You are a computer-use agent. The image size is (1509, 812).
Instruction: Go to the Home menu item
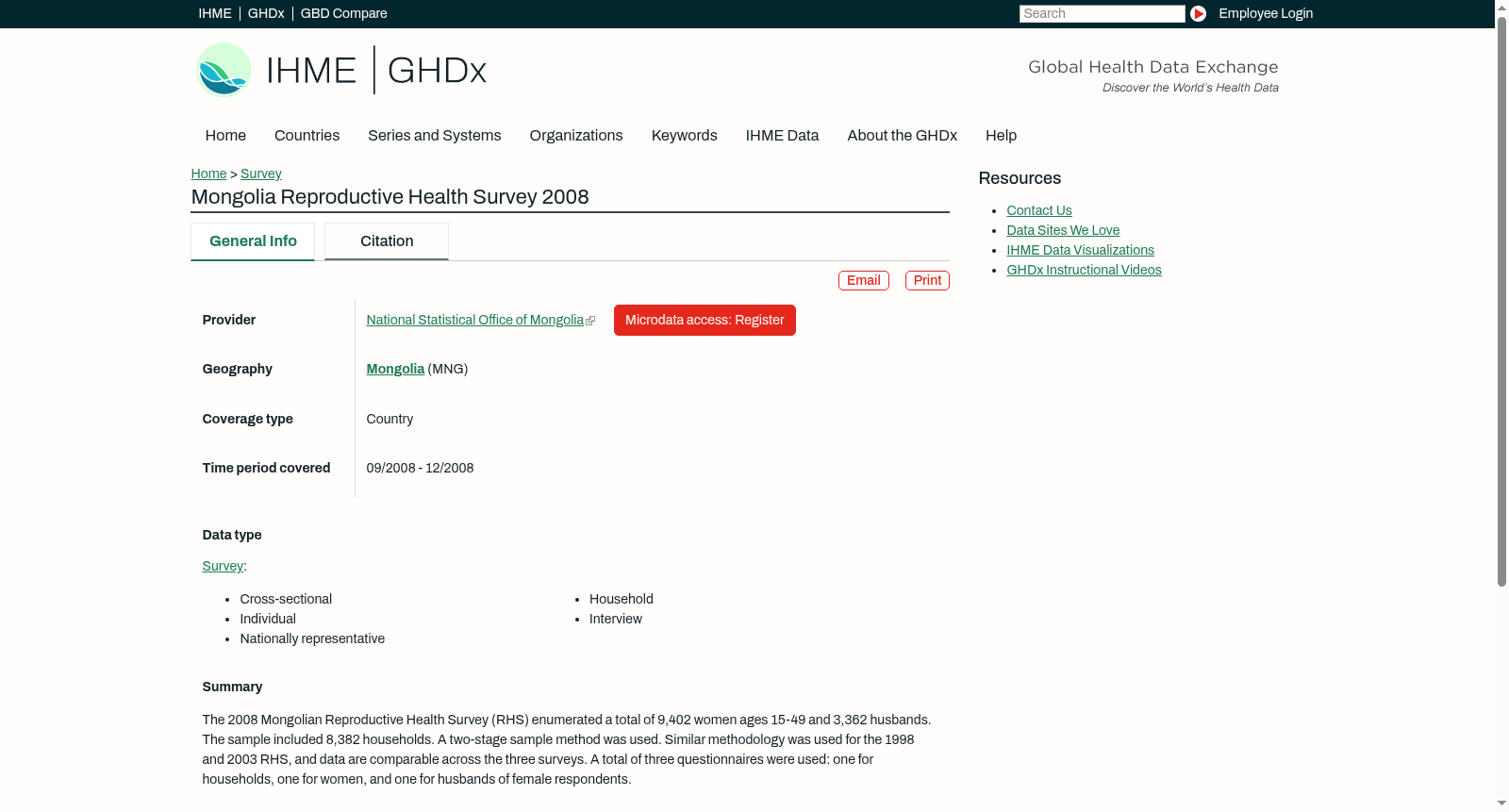pos(225,136)
